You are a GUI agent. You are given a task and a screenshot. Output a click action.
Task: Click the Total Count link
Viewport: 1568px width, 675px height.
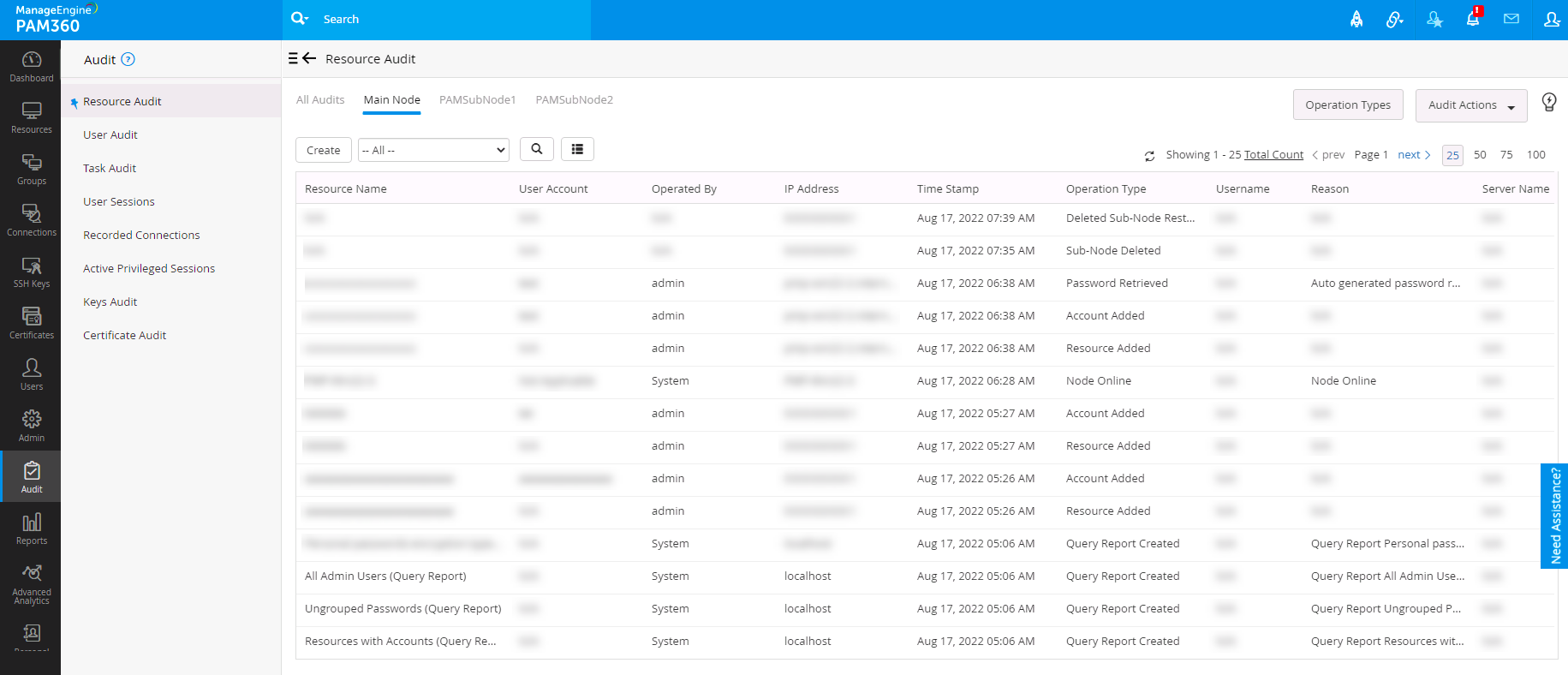point(1273,155)
